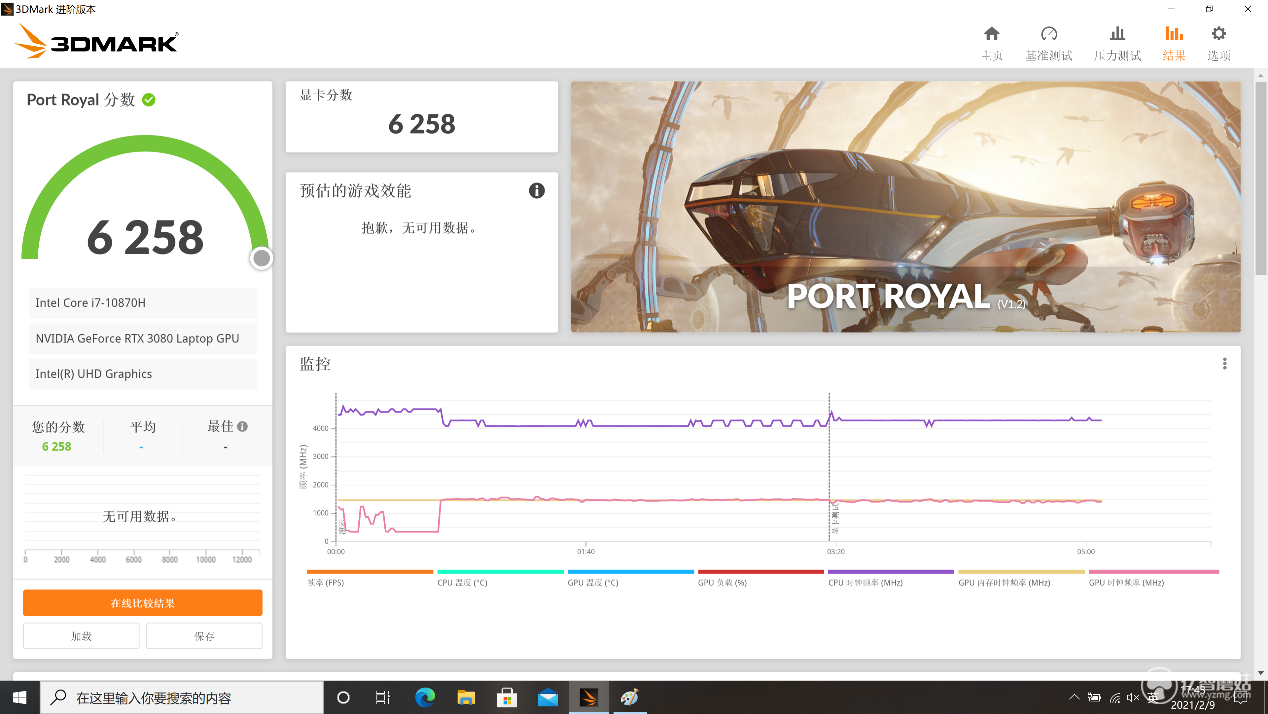Open Microsoft Store from the taskbar
Image resolution: width=1268 pixels, height=714 pixels.
pos(507,697)
